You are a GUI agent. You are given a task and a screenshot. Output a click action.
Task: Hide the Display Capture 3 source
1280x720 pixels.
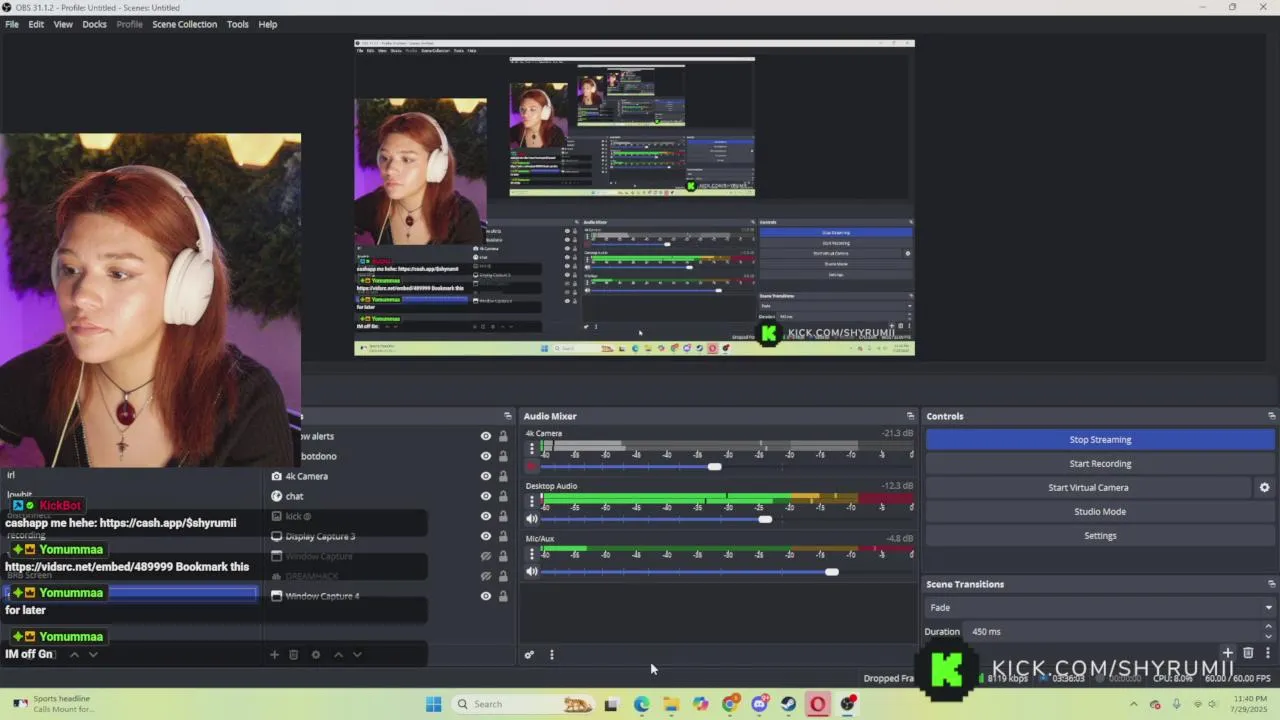point(486,536)
